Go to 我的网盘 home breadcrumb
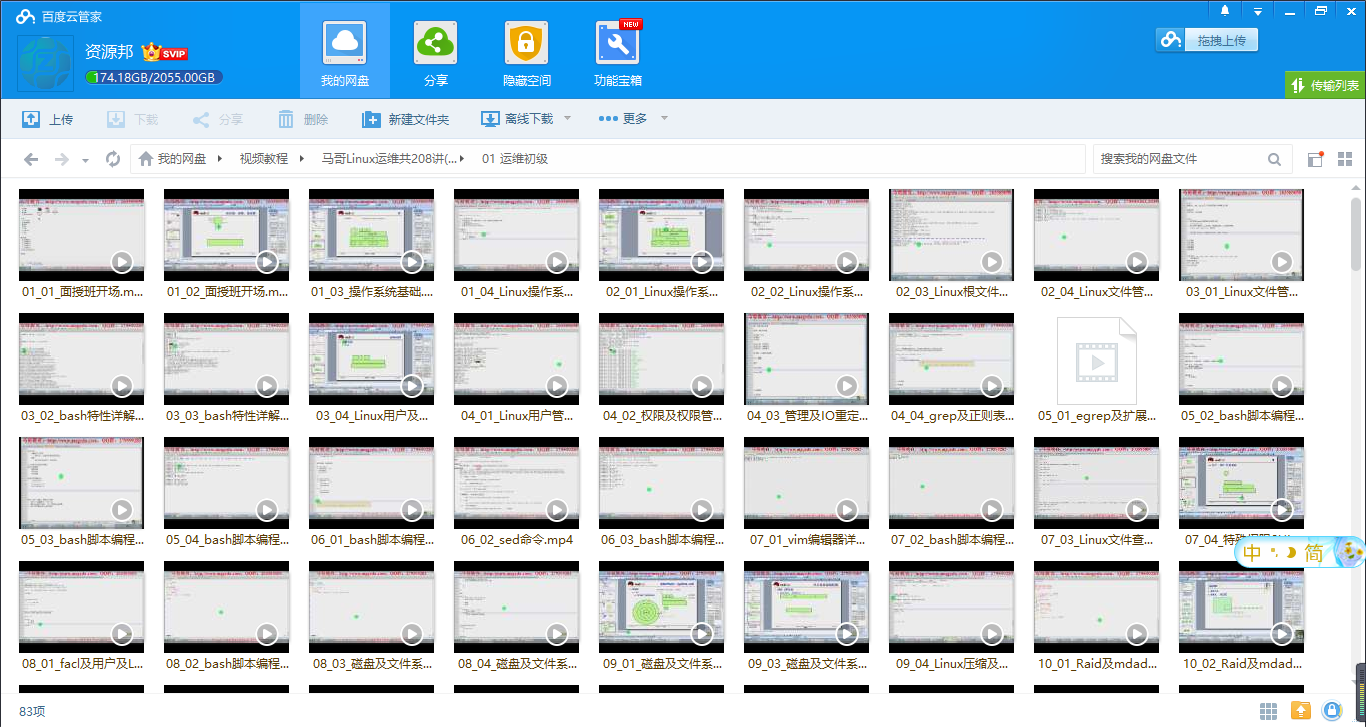The width and height of the screenshot is (1366, 727). point(172,159)
